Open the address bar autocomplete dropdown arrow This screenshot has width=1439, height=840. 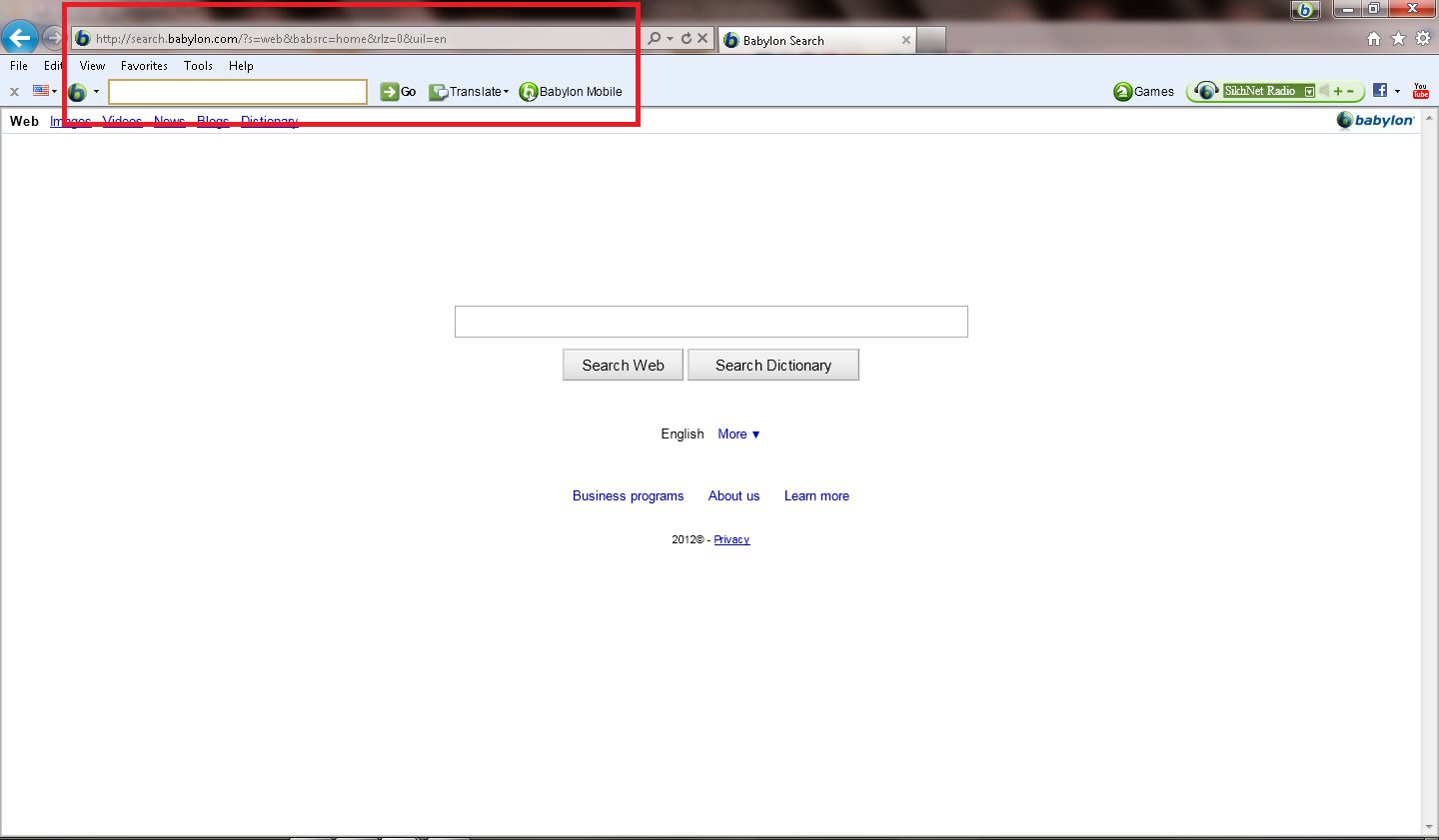pos(670,39)
